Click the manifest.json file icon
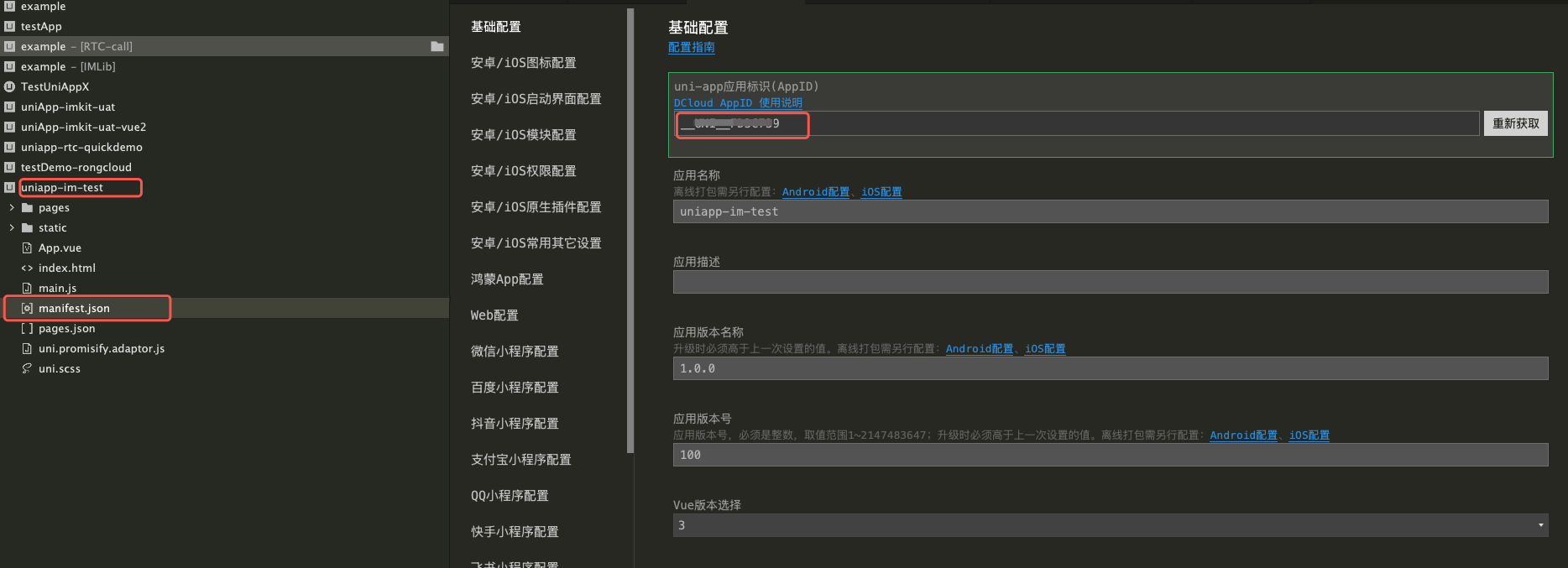Screen dimensions: 1568x568 pyautogui.click(x=27, y=308)
